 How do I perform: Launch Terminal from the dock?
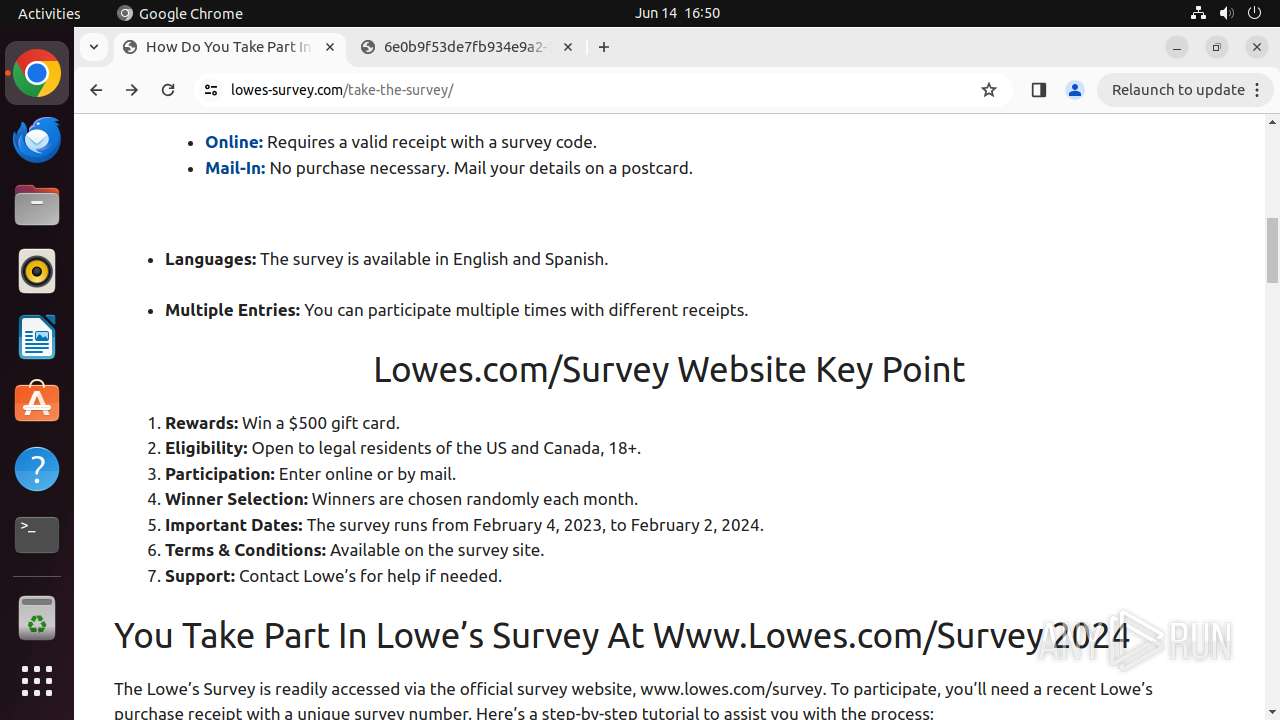(x=37, y=535)
